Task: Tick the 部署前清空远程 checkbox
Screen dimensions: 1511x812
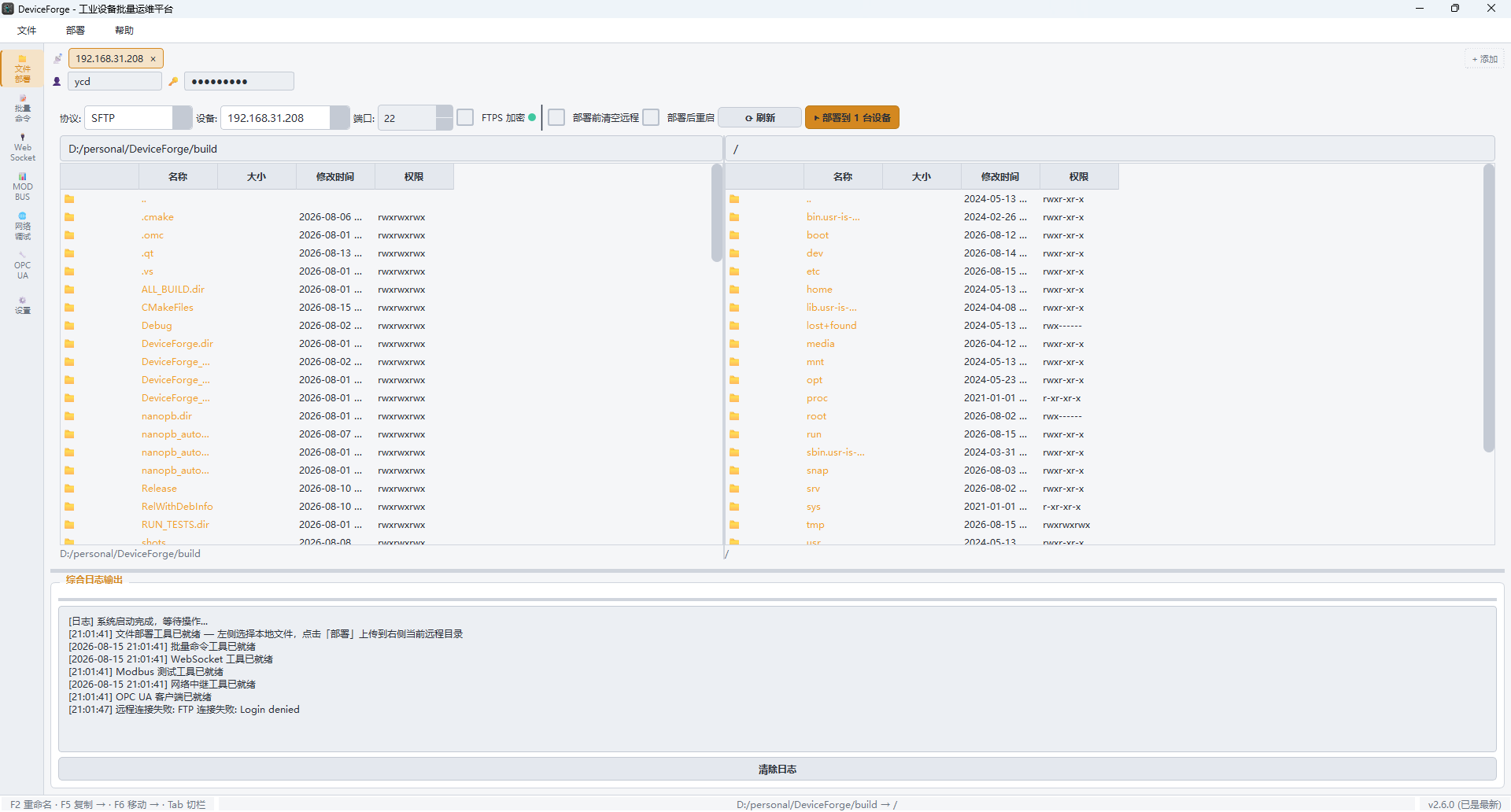Action: coord(556,117)
